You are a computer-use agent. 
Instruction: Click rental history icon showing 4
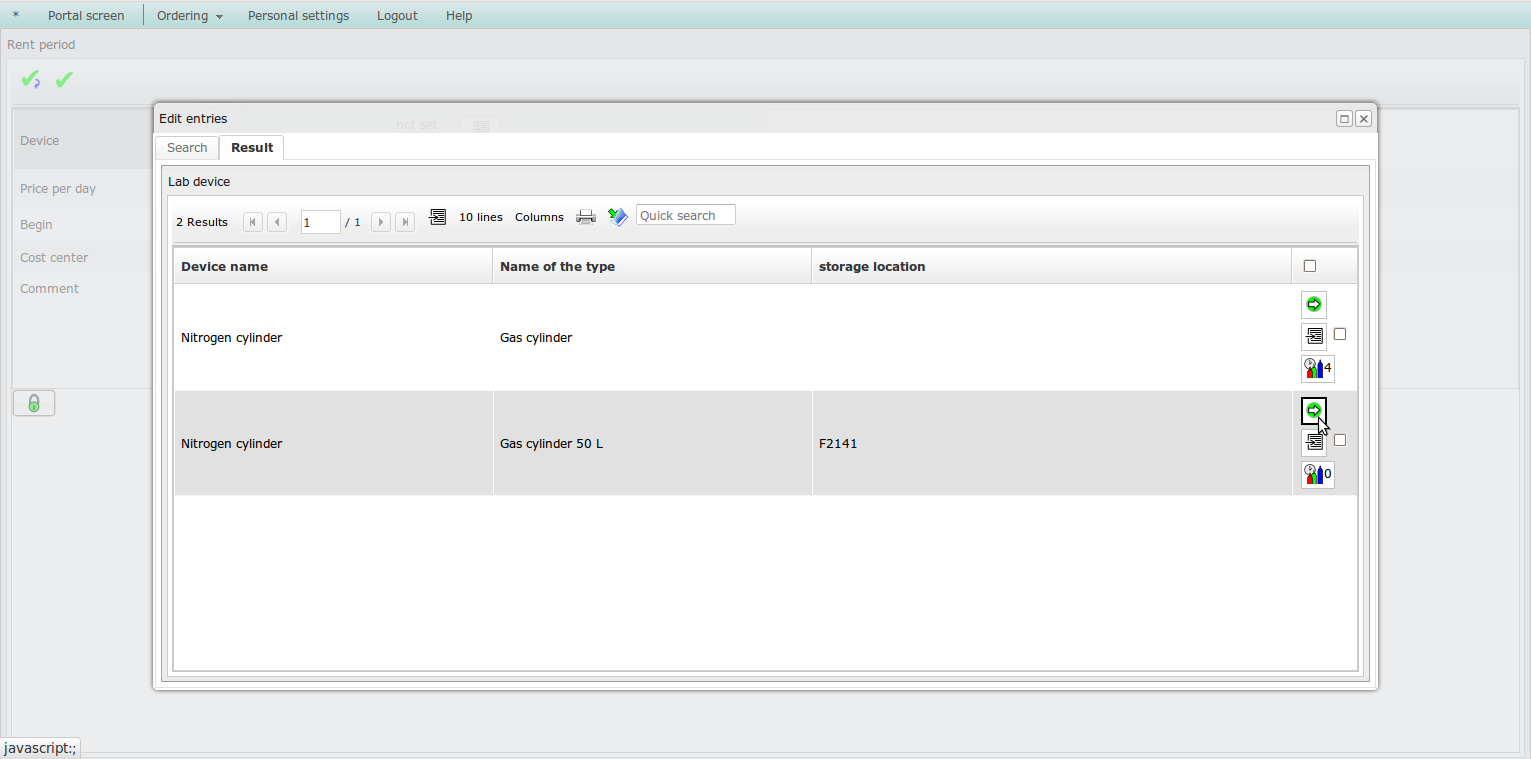[x=1317, y=368]
